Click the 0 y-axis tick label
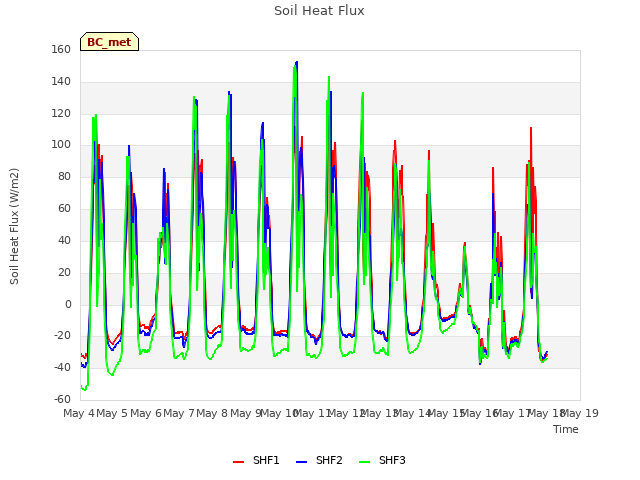Viewport: 640px width, 480px height. 68,304
